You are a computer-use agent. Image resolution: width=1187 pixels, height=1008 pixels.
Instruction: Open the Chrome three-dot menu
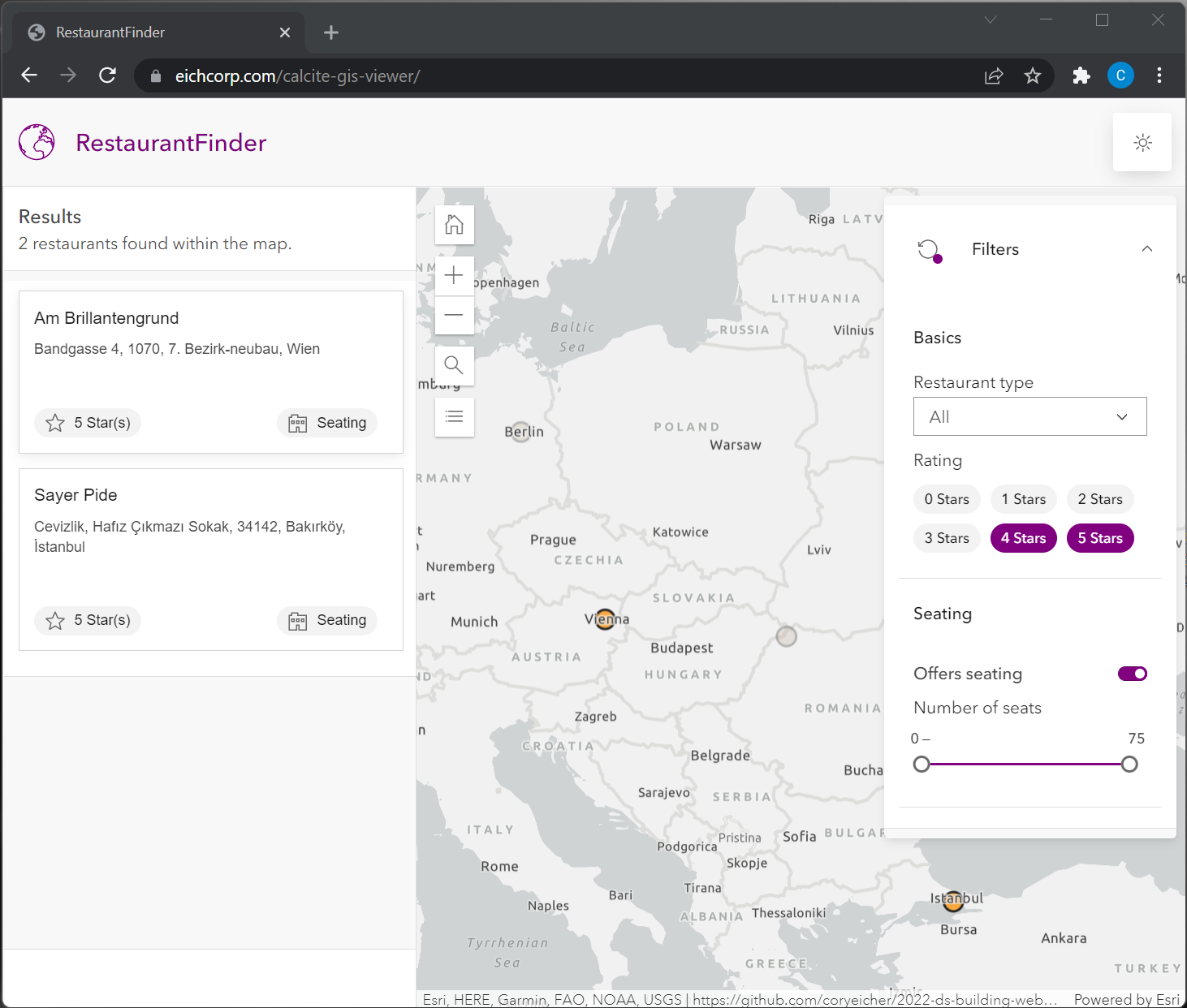1159,76
